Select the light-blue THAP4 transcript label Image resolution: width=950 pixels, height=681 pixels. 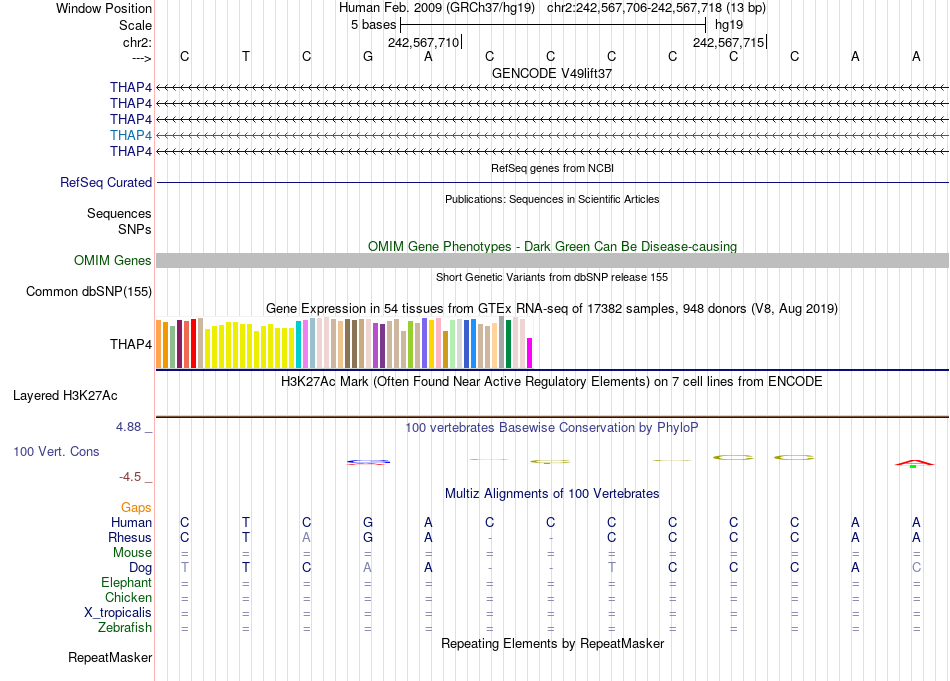[x=131, y=135]
